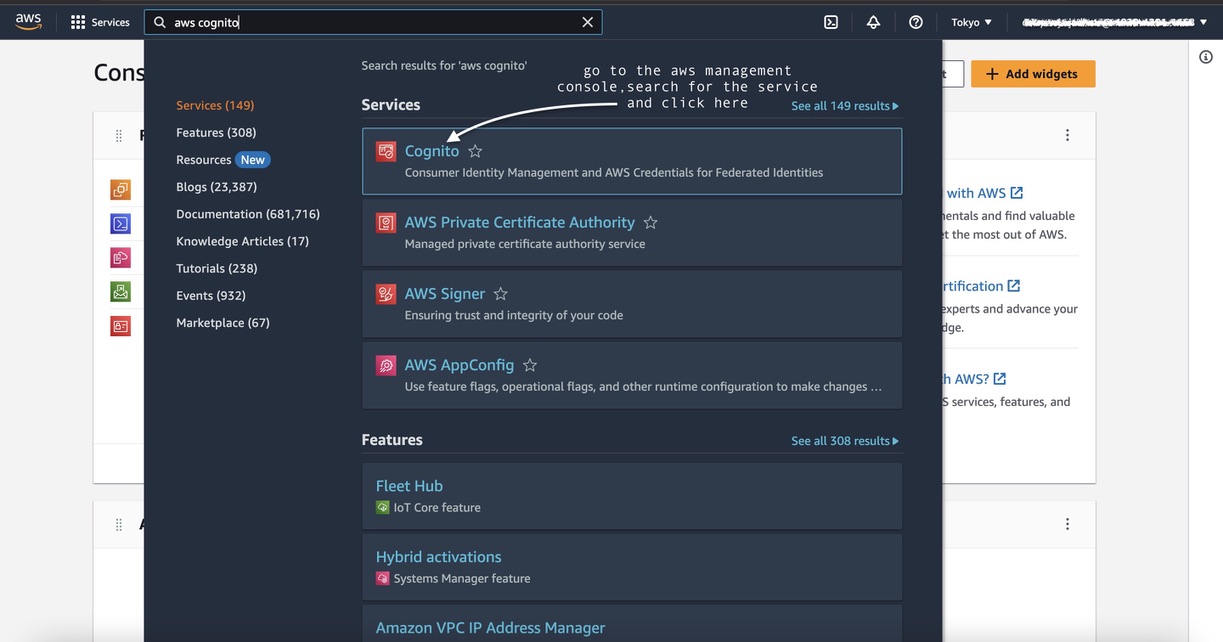Click the AWS AppConfig service icon

[385, 365]
